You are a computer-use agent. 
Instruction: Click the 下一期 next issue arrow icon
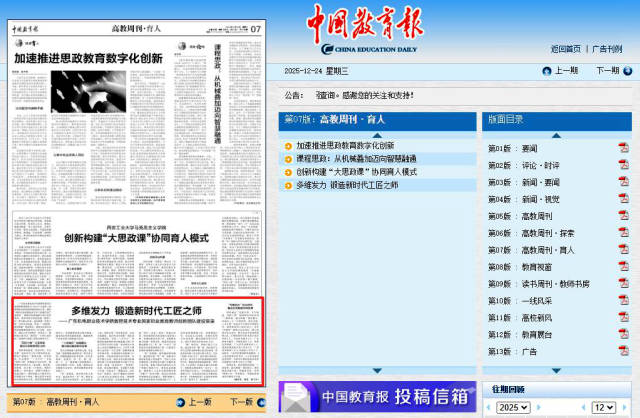[629, 71]
